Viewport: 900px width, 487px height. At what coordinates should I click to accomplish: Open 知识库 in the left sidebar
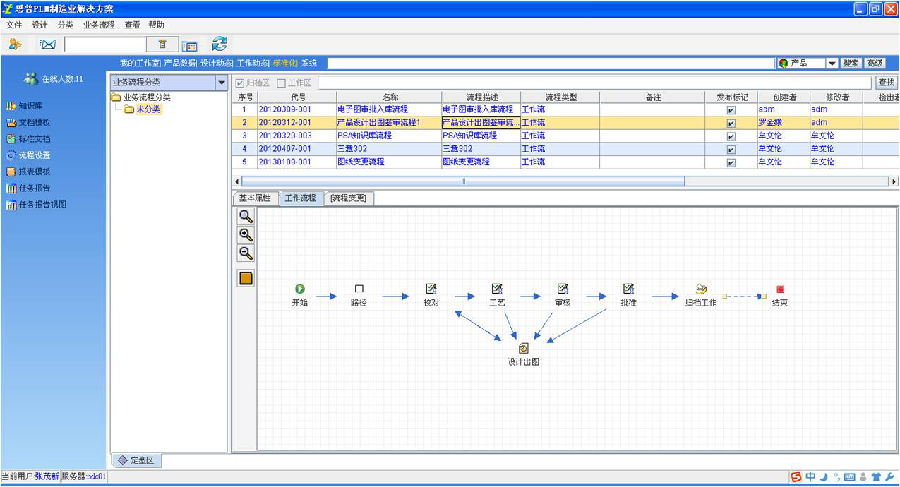[30, 105]
